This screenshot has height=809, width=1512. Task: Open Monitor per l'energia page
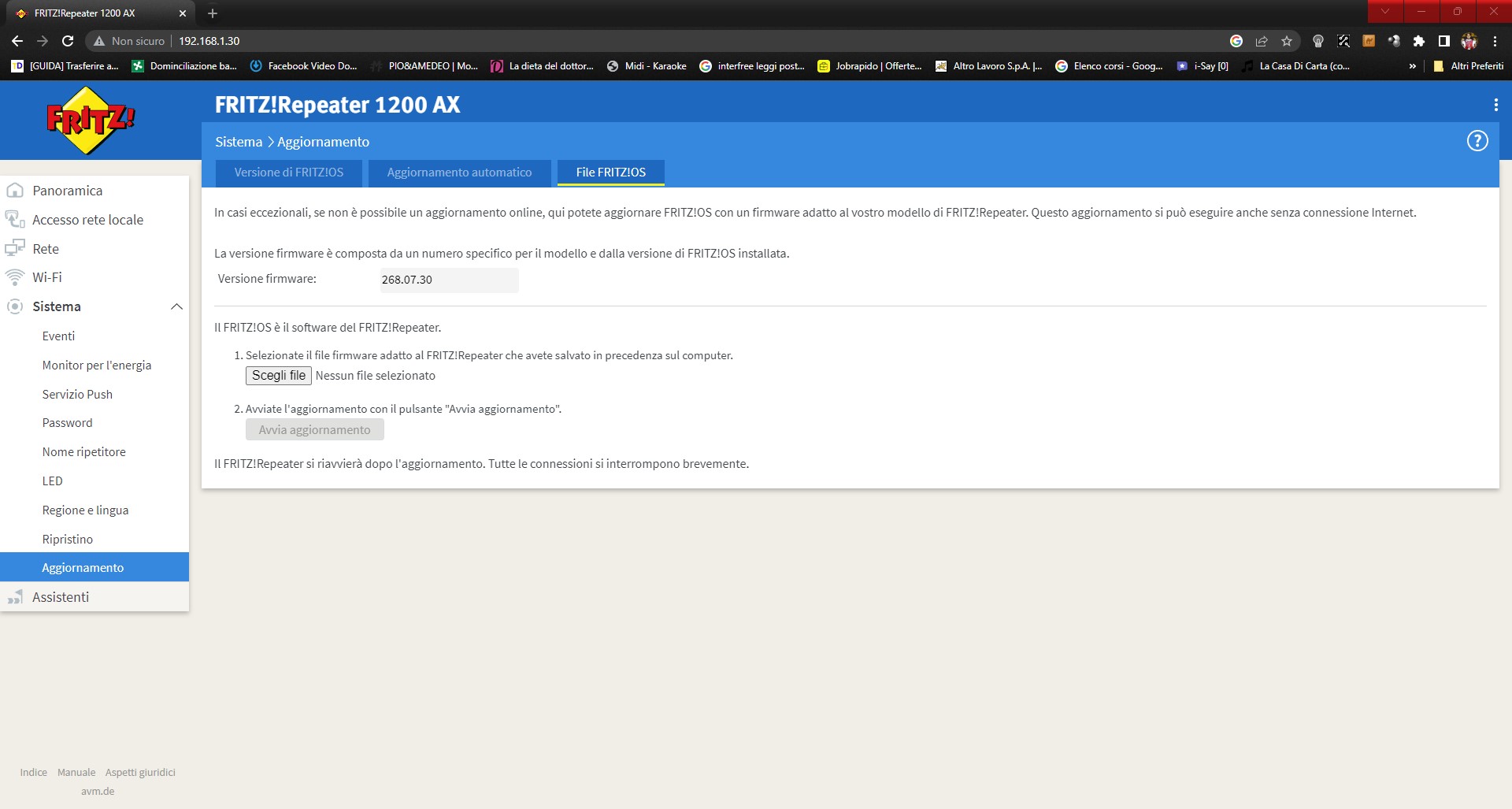click(97, 365)
